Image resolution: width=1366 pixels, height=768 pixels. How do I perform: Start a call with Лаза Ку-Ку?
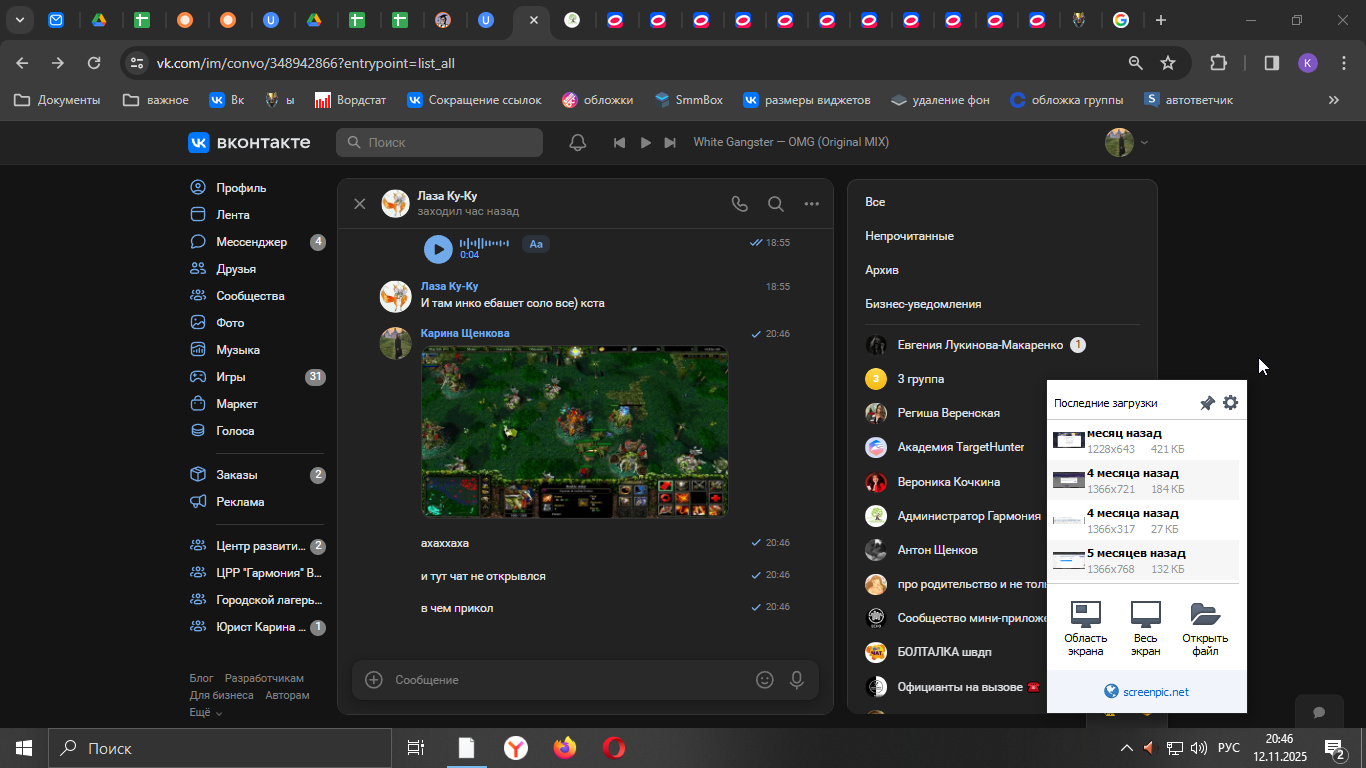[x=740, y=204]
